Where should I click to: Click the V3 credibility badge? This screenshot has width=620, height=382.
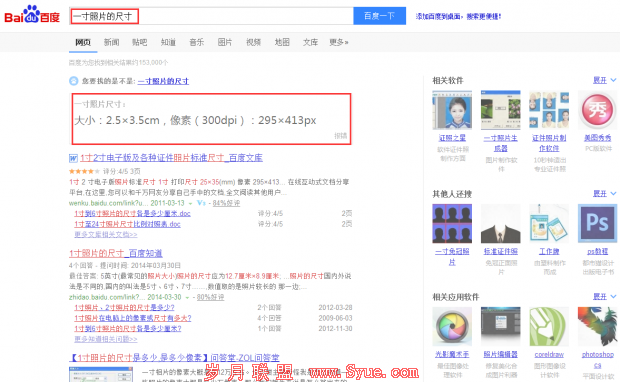(x=201, y=203)
